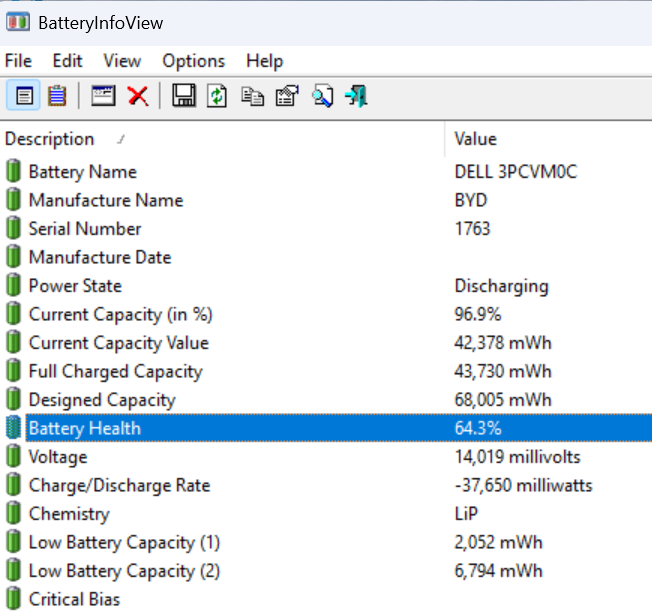Click the 68,005 mWh value
Viewport: 652px width, 613px height.
[503, 400]
